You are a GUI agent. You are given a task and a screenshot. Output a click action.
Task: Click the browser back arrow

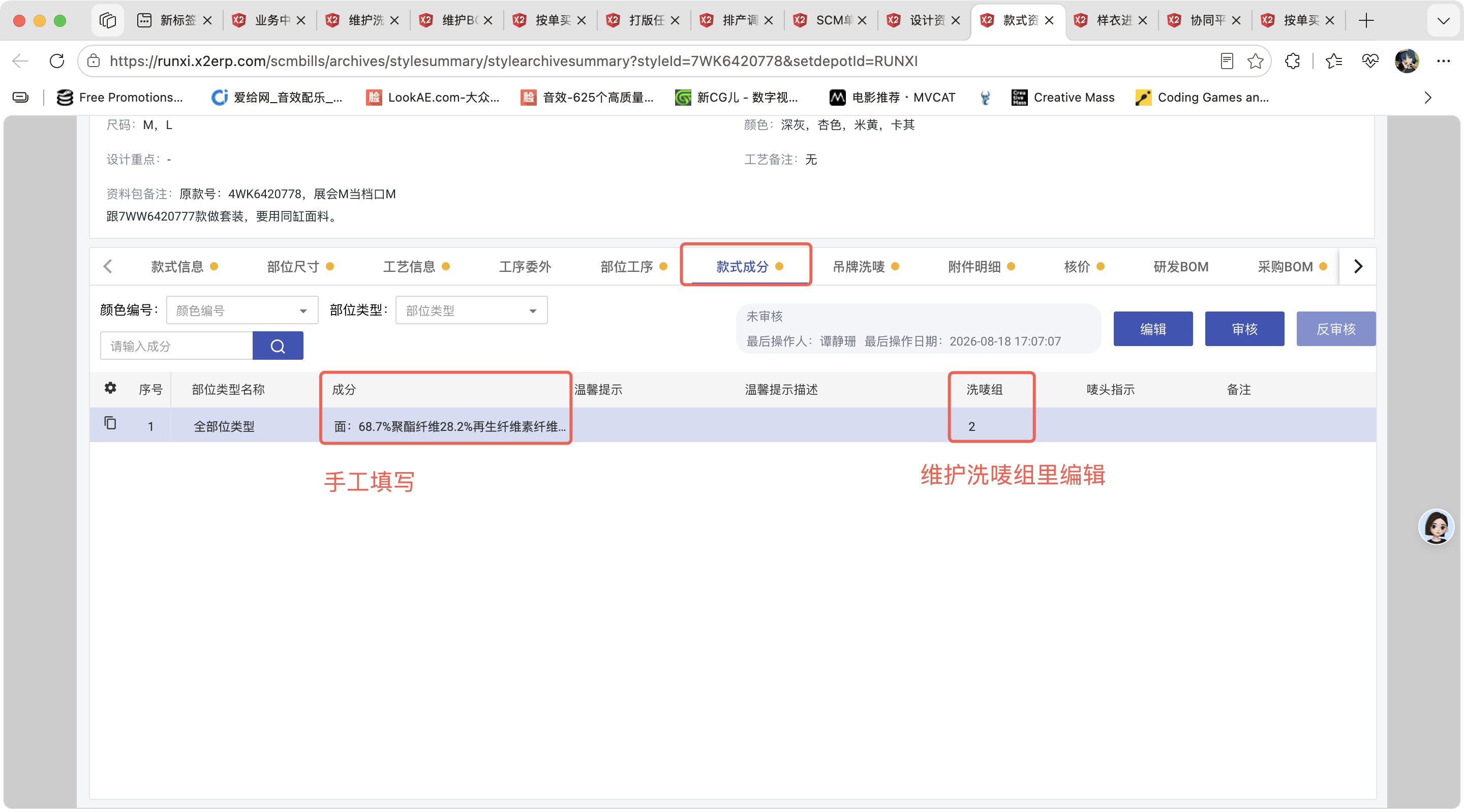pyautogui.click(x=20, y=61)
